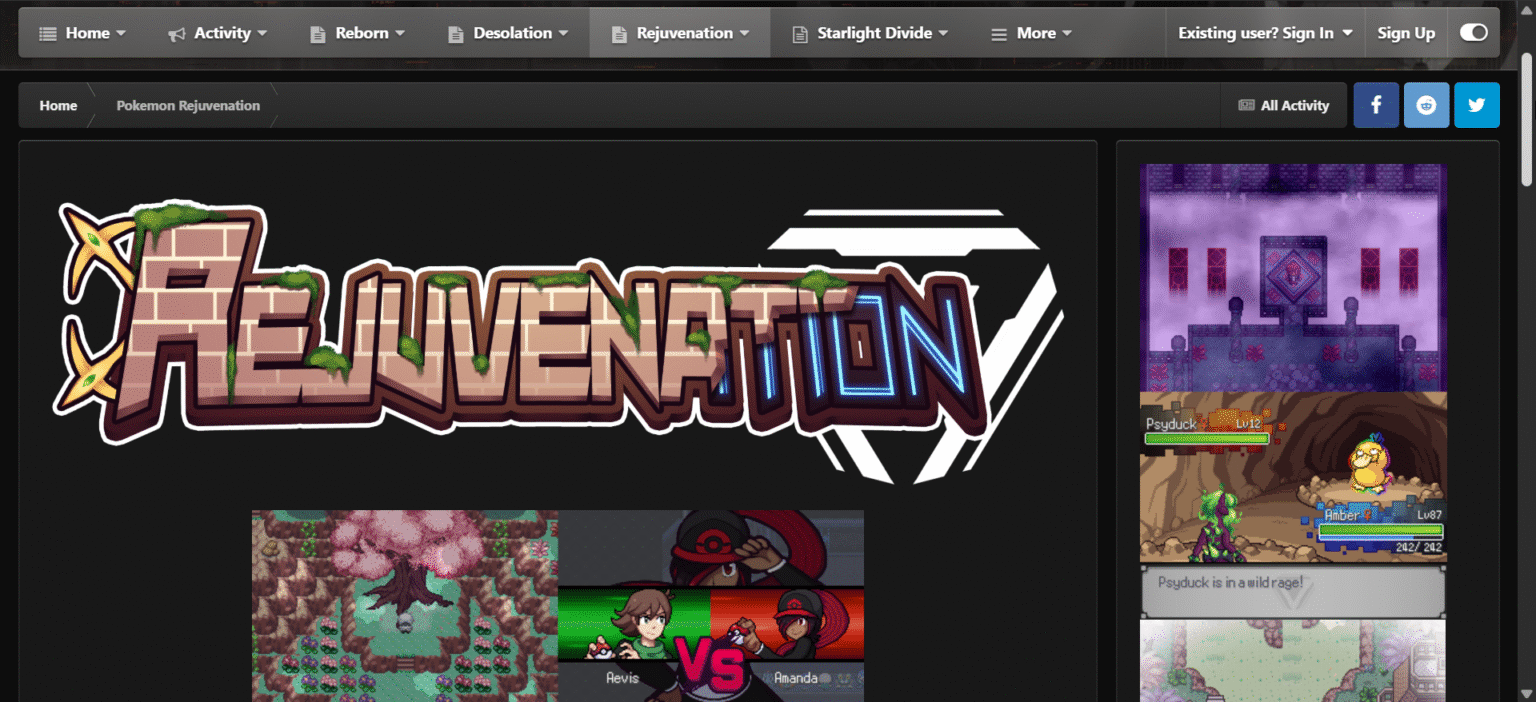Screen dimensions: 1536x702
Task: Open the Existing user Sign In dropdown
Action: (x=1265, y=33)
